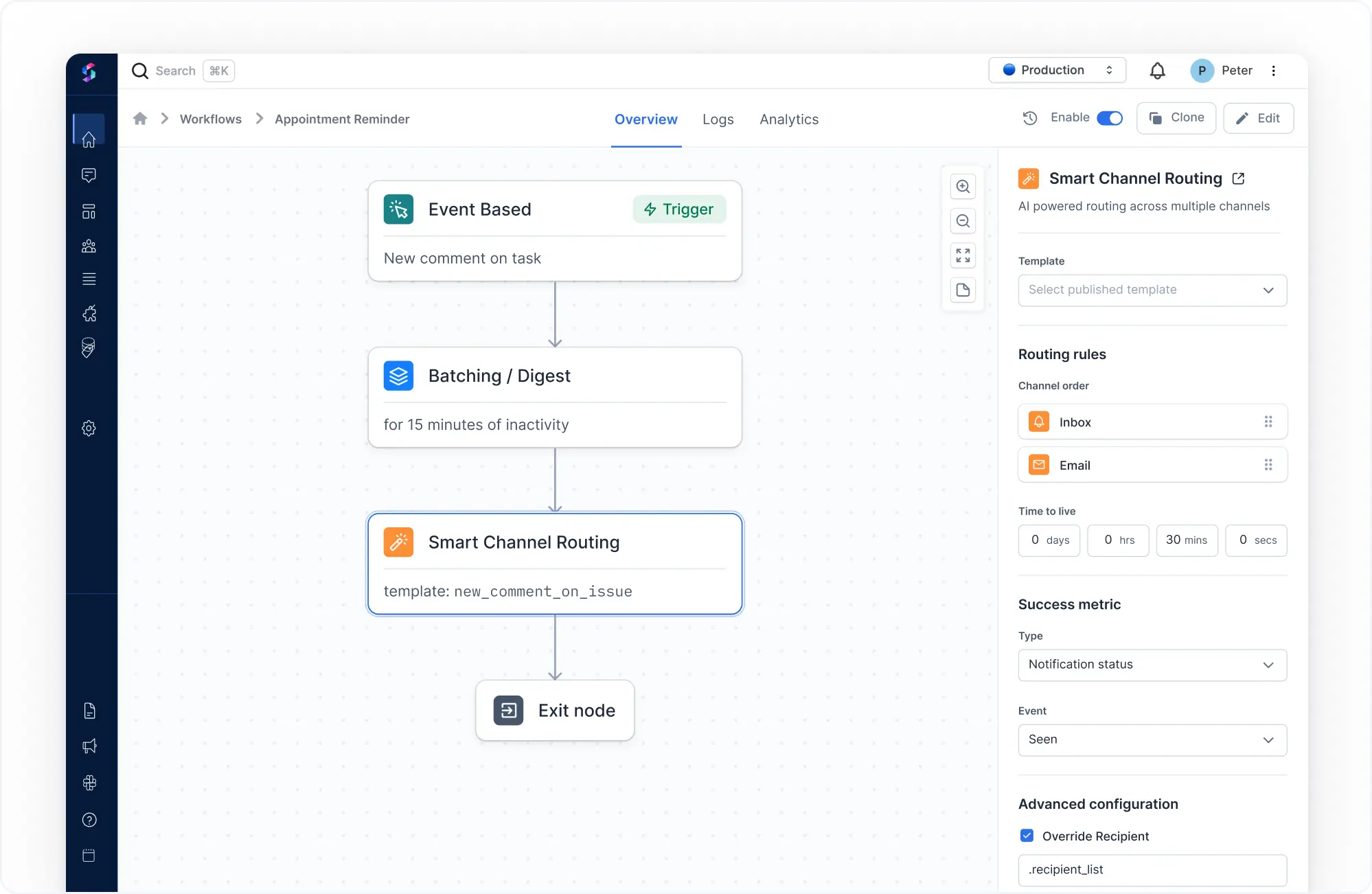Image resolution: width=1372 pixels, height=894 pixels.
Task: Select the team members sidebar icon
Action: [89, 247]
